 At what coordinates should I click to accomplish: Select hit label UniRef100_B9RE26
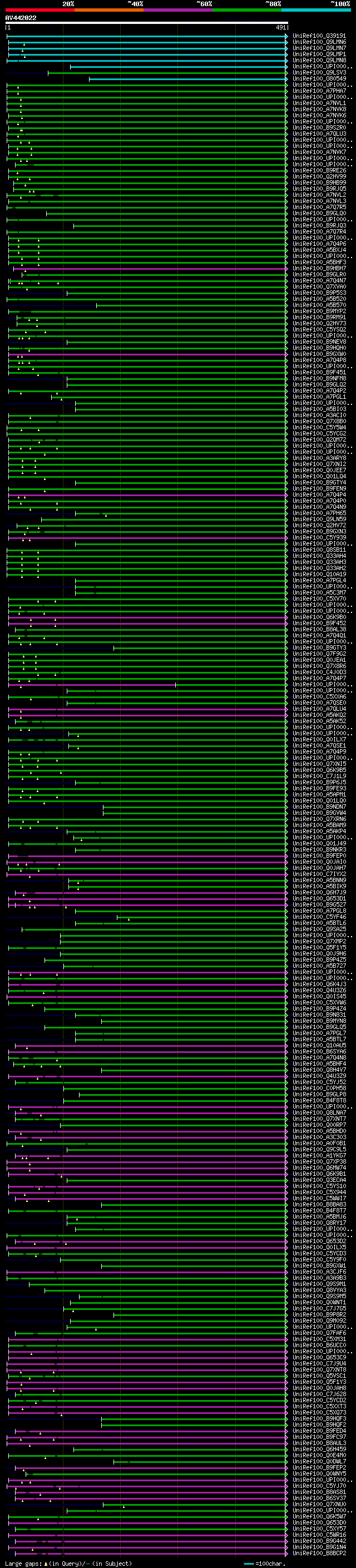(x=319, y=170)
